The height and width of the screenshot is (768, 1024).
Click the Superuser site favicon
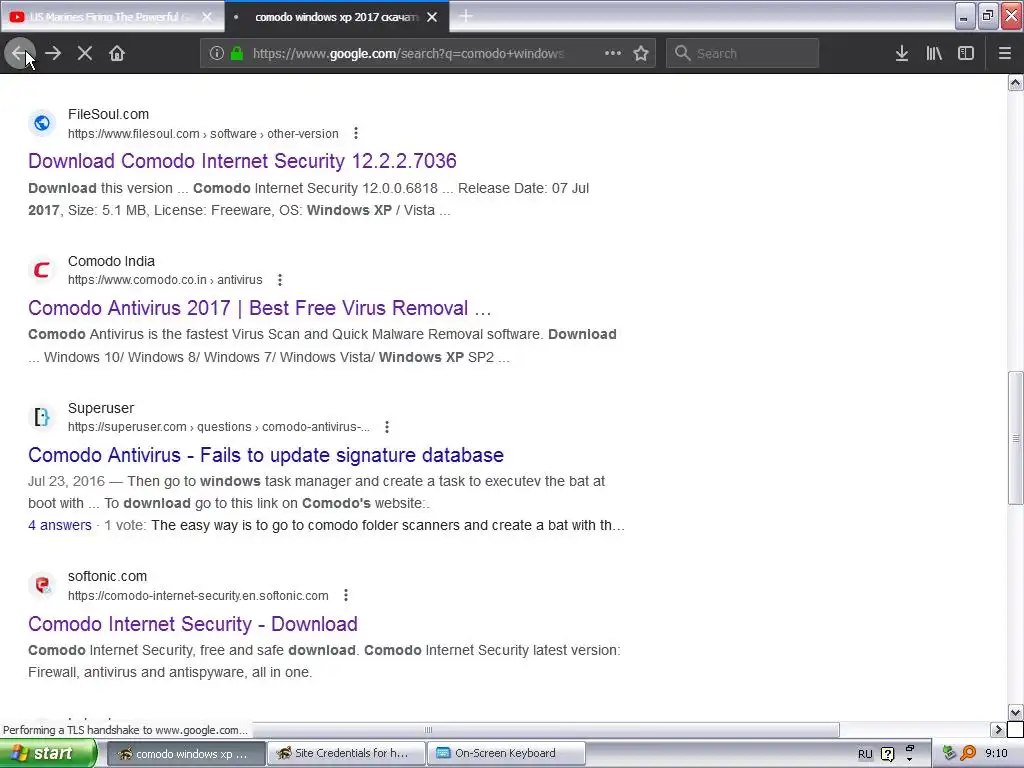click(42, 417)
